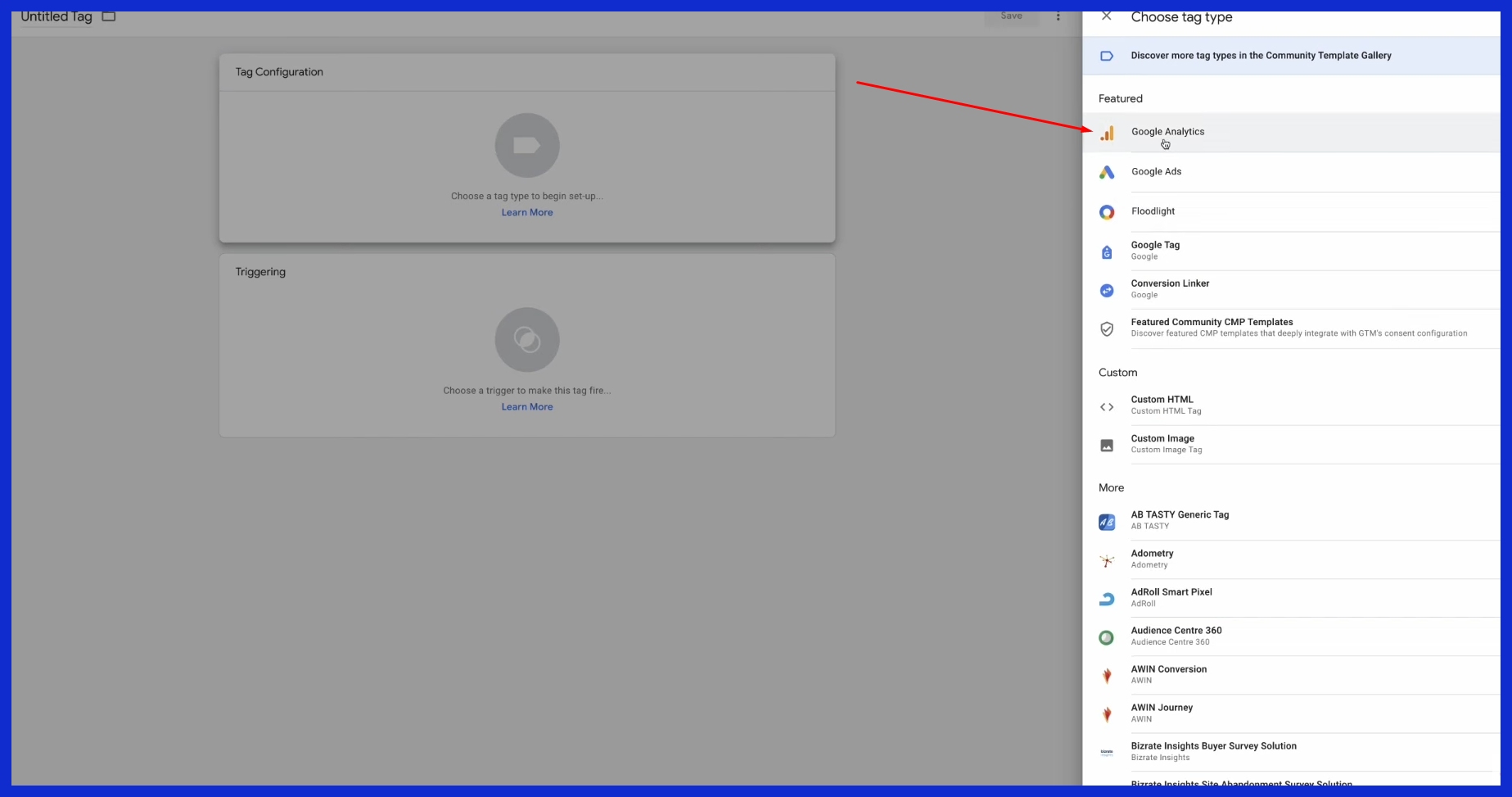
Task: Select AWIN Conversion tag type
Action: [x=1291, y=675]
